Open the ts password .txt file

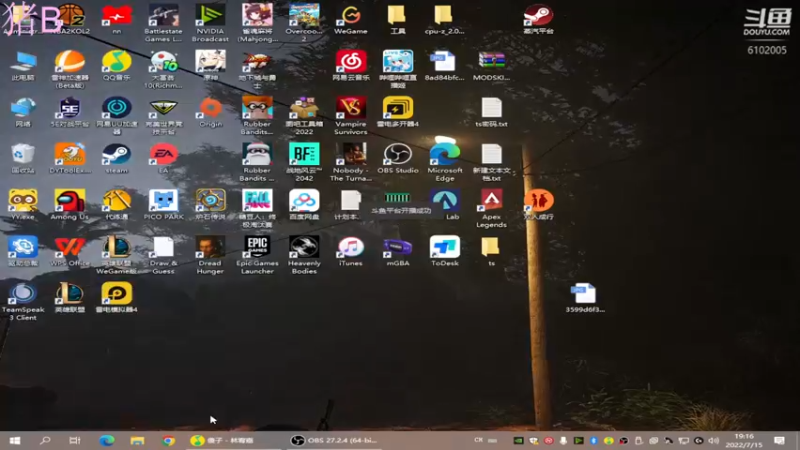pyautogui.click(x=491, y=112)
